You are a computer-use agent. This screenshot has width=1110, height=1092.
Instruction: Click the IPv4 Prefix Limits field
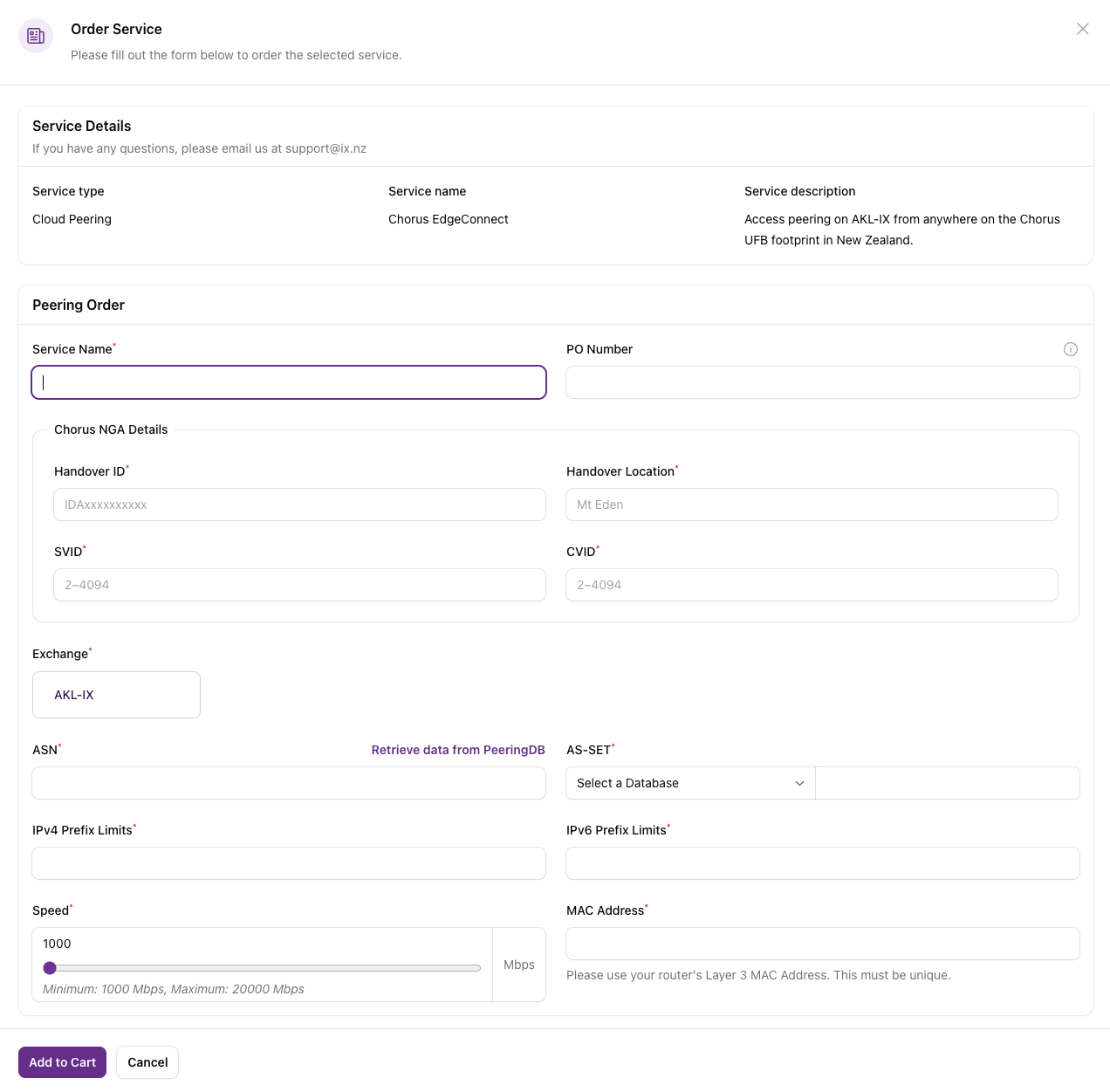click(289, 863)
